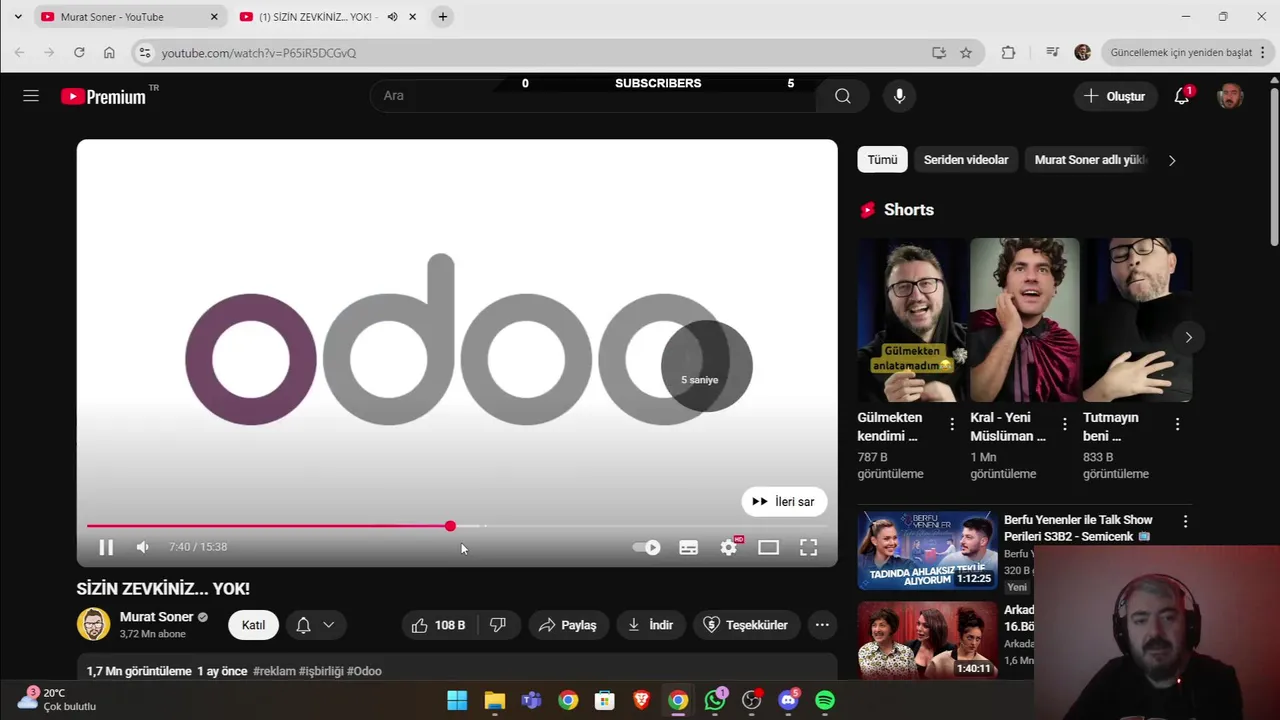Toggle the autoplay switch in player
Image resolution: width=1280 pixels, height=720 pixels.
[647, 547]
